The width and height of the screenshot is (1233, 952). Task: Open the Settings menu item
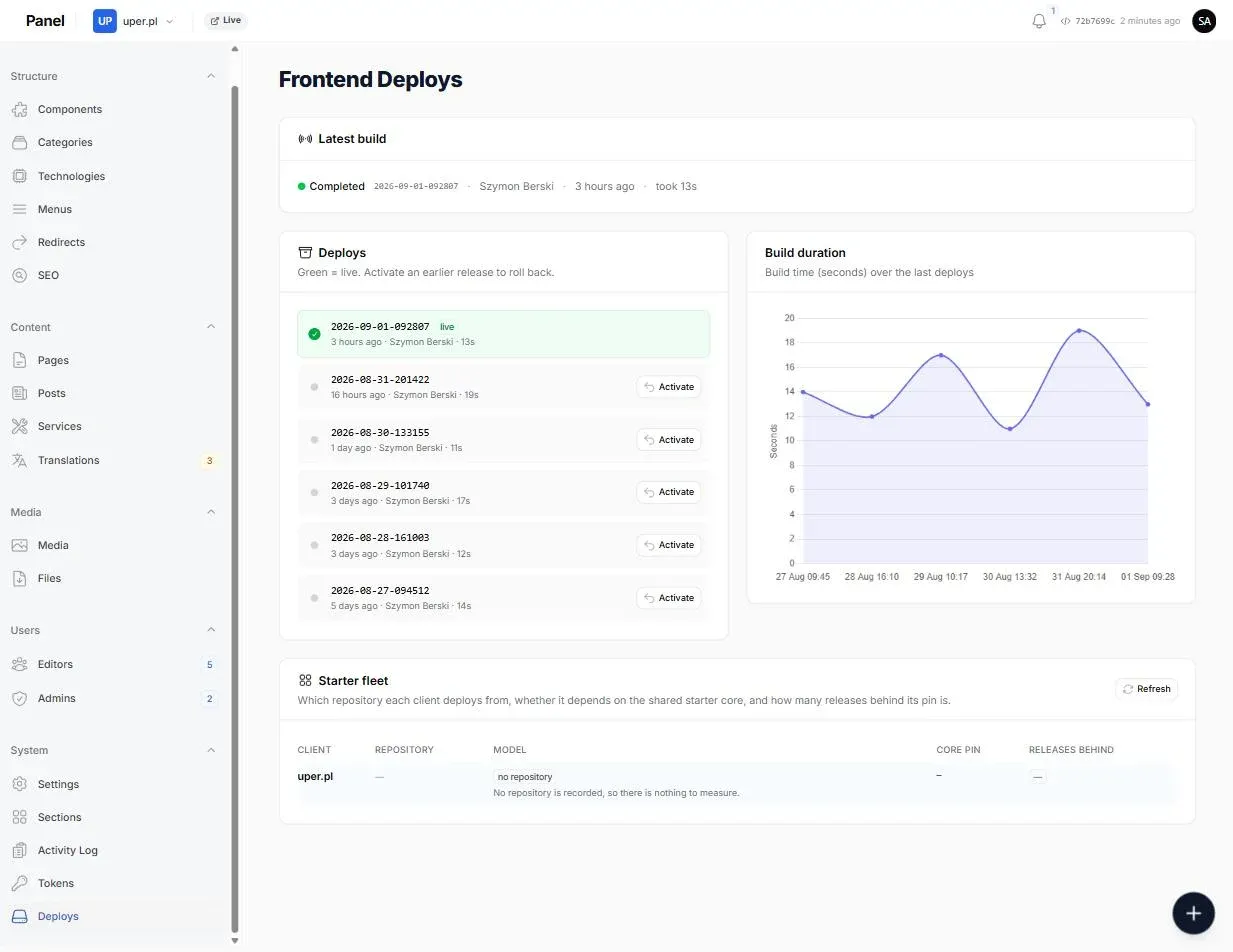coord(113,784)
